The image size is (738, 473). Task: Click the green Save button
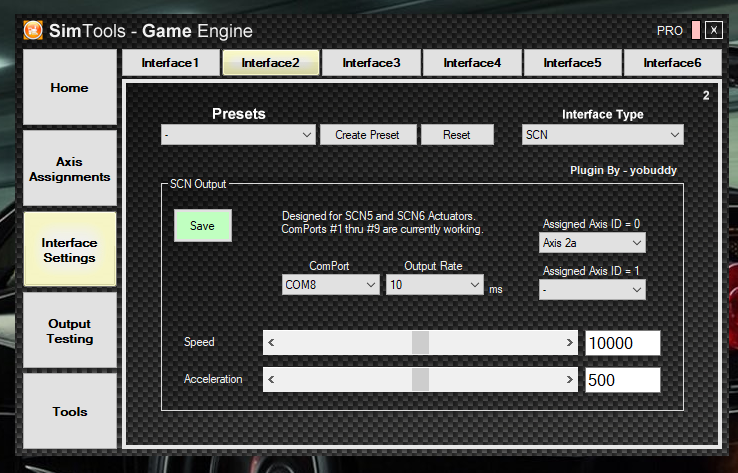click(203, 226)
